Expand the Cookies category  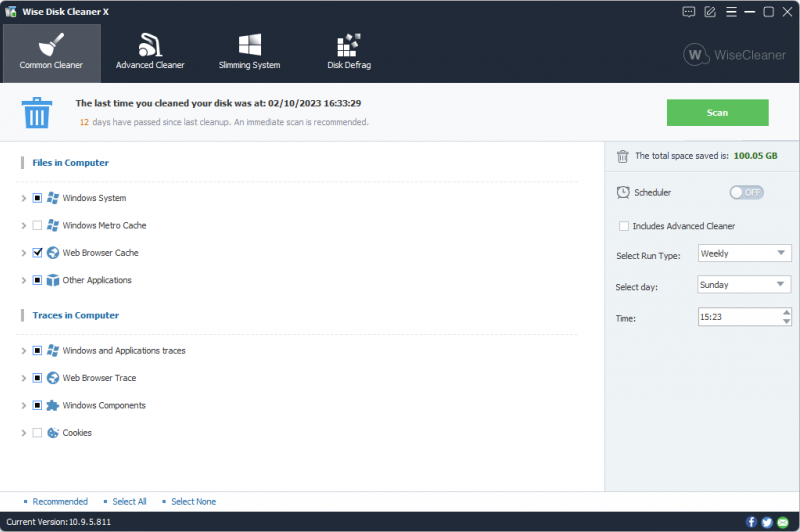point(23,433)
